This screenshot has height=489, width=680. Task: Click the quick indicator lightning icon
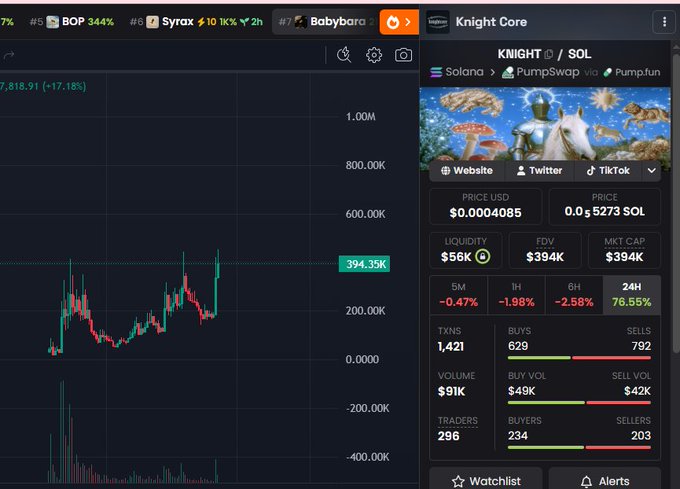coord(344,55)
